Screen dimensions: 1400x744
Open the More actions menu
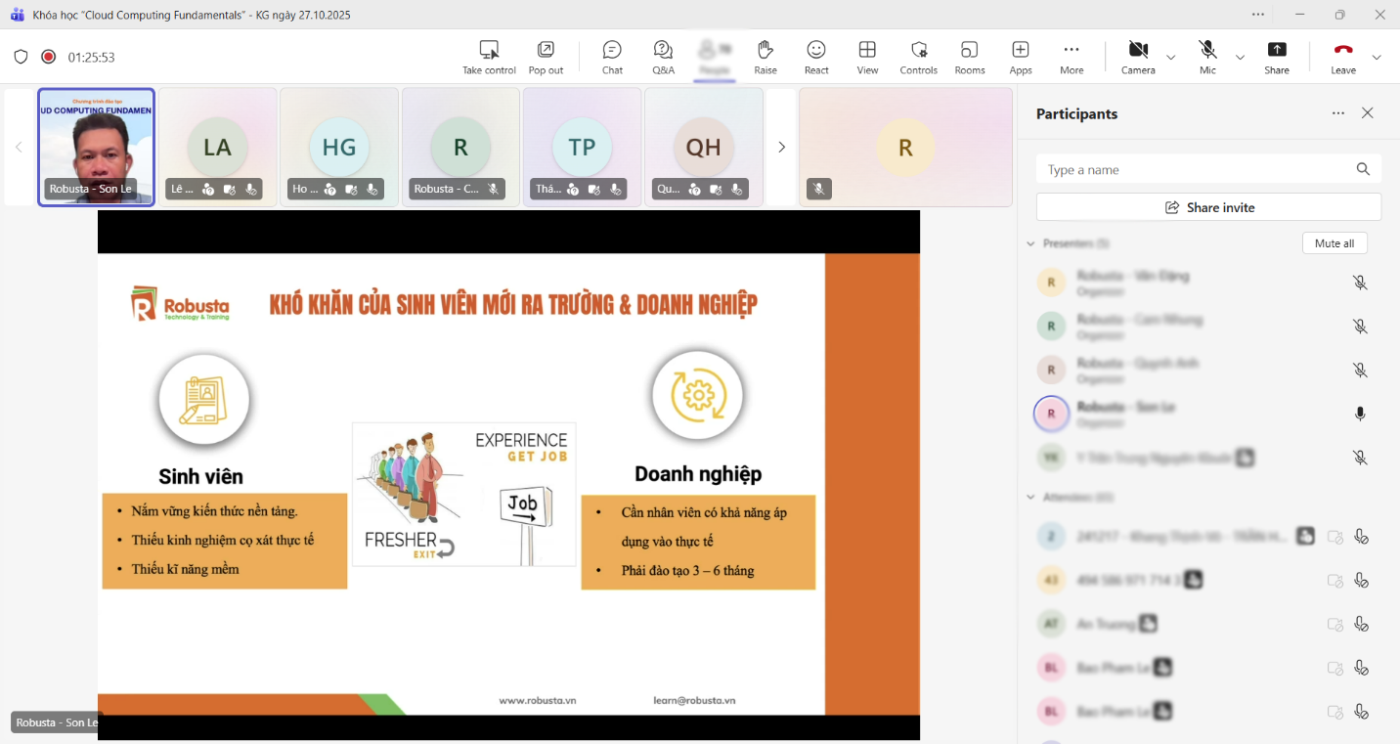[x=1071, y=56]
